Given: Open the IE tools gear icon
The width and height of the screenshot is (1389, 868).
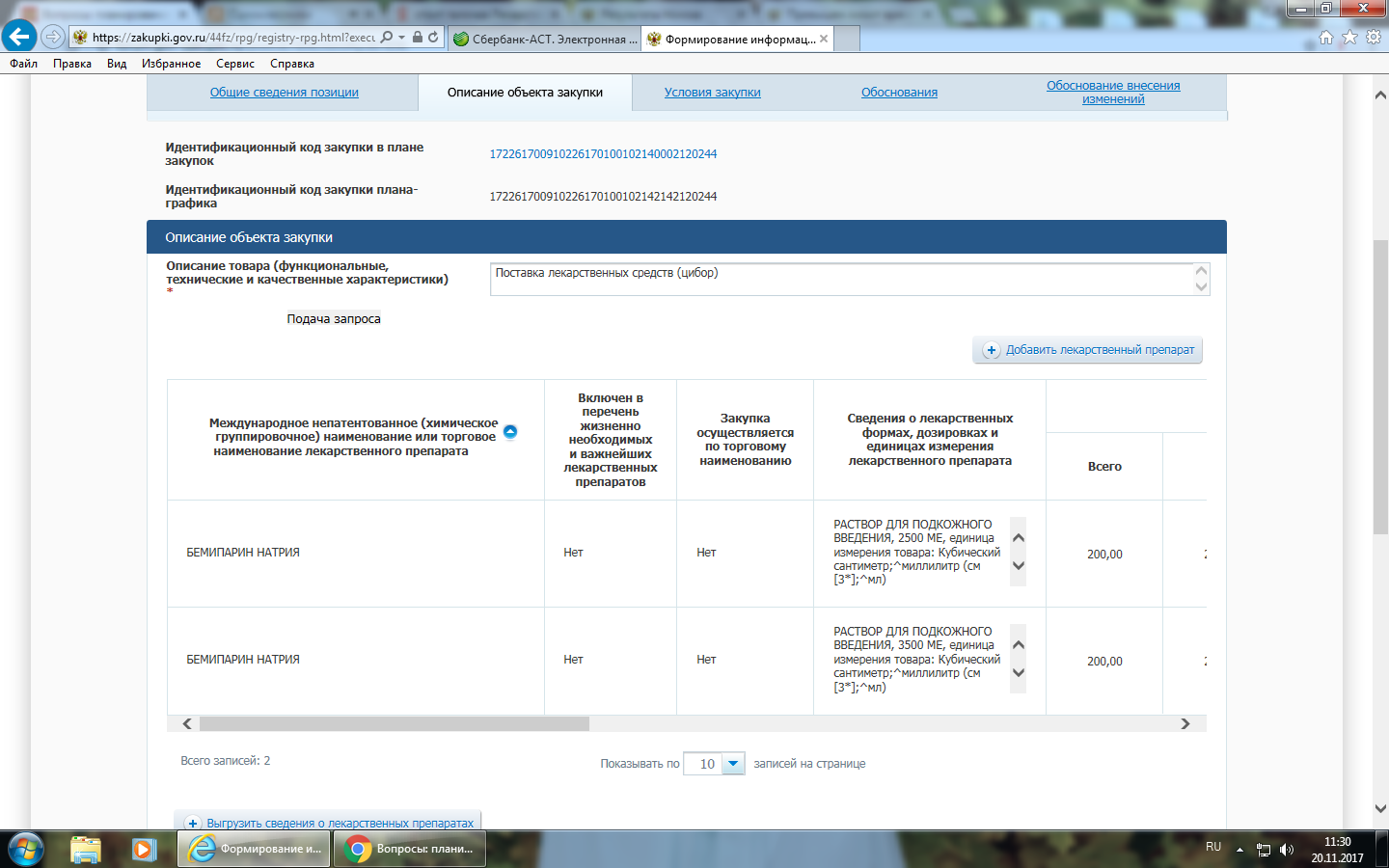Looking at the screenshot, I should tap(1373, 38).
